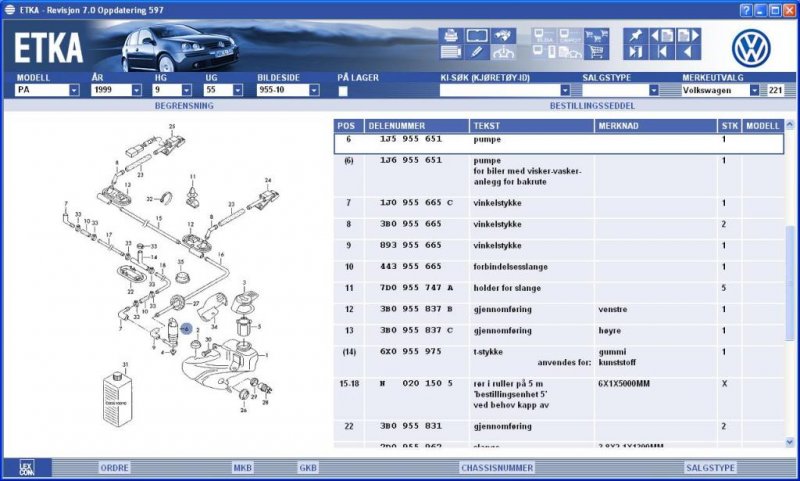Click the printer icon in the toolbar
800x481 pixels.
click(452, 37)
